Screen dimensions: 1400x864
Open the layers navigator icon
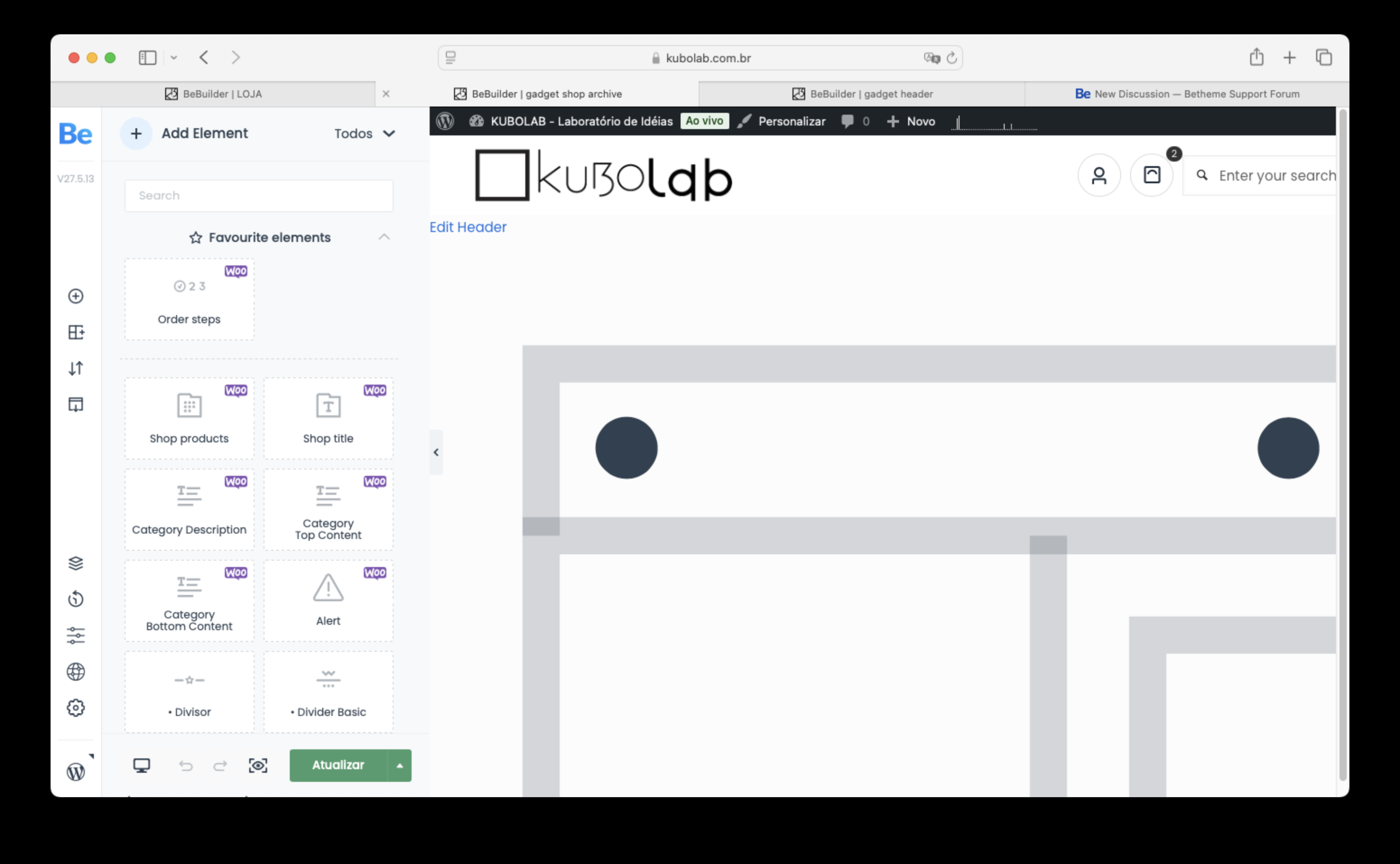point(76,563)
